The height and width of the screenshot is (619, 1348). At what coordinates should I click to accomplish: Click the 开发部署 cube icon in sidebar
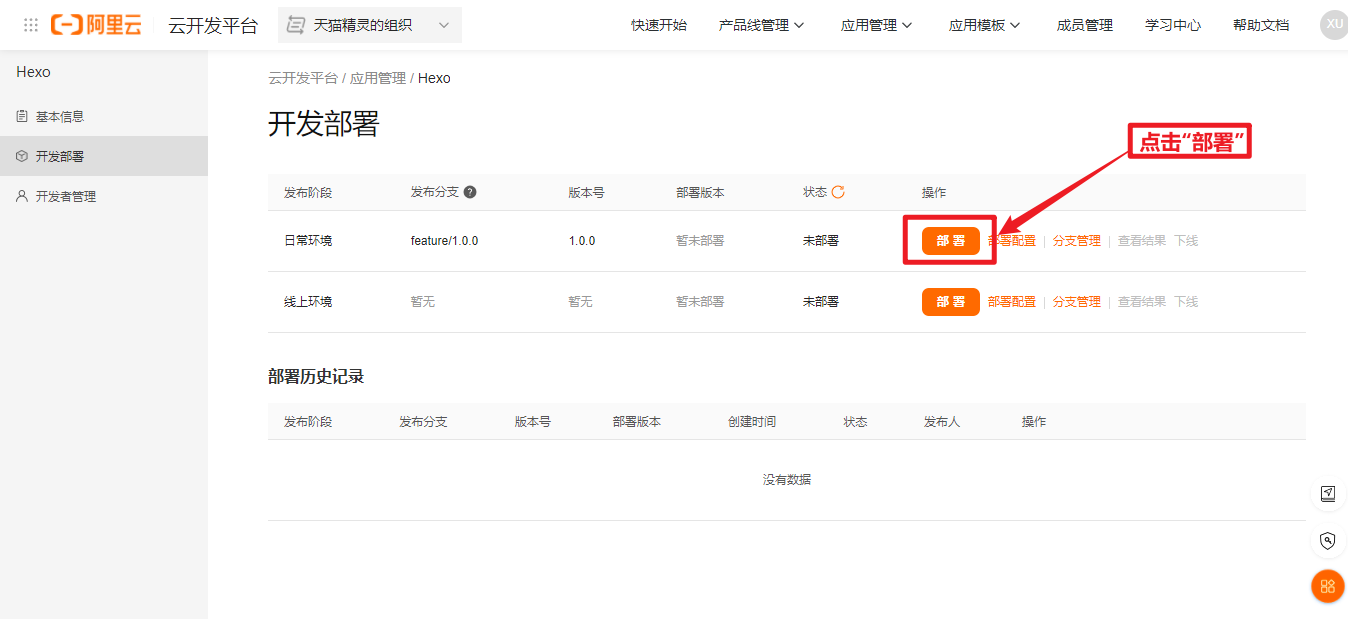[22, 156]
